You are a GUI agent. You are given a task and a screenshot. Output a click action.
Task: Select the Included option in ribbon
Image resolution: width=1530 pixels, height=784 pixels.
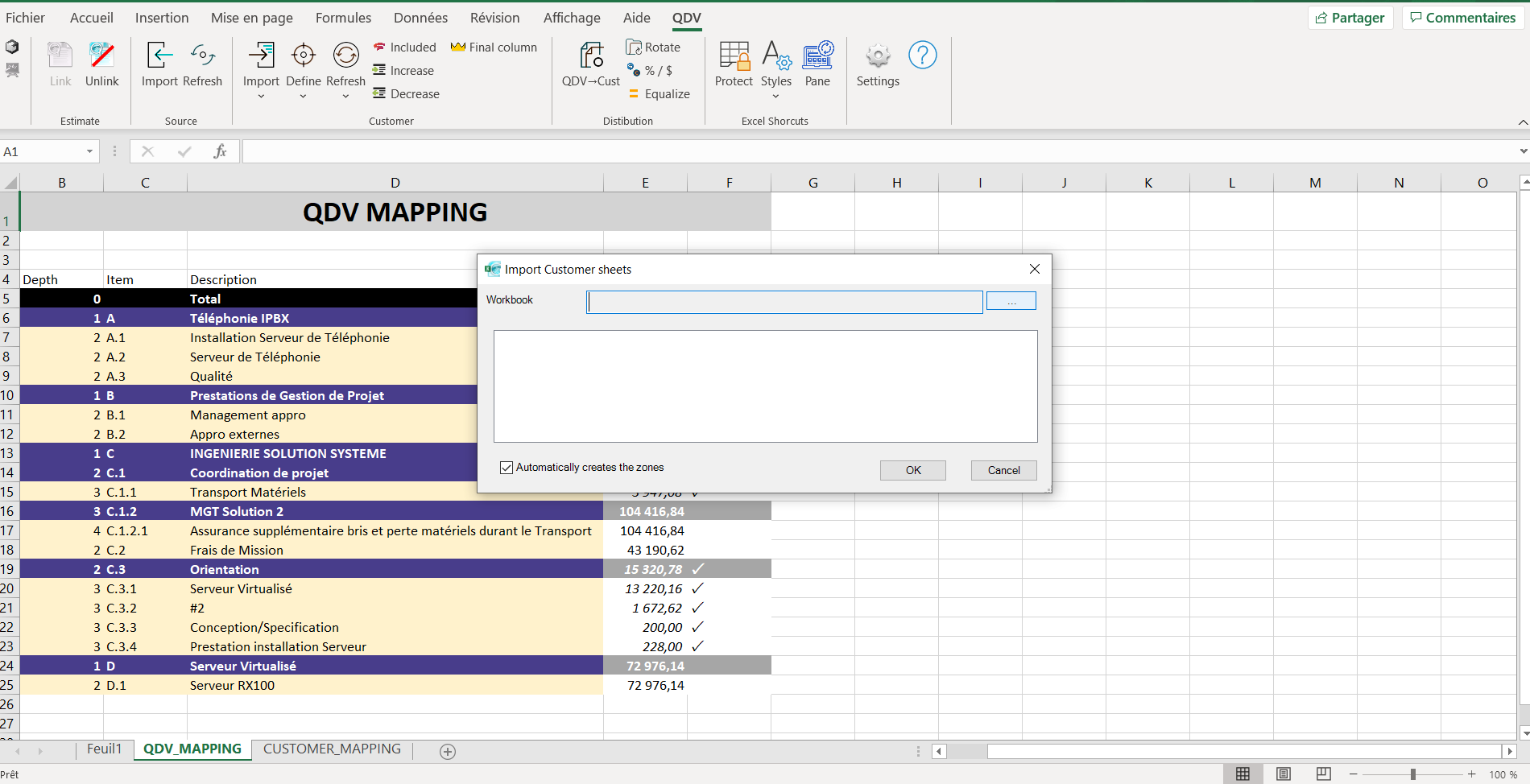(404, 47)
